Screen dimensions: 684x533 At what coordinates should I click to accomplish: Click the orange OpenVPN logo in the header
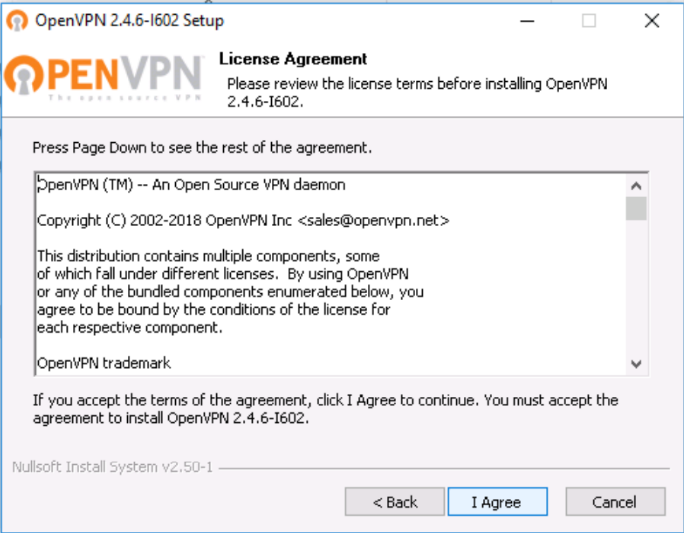coord(106,77)
